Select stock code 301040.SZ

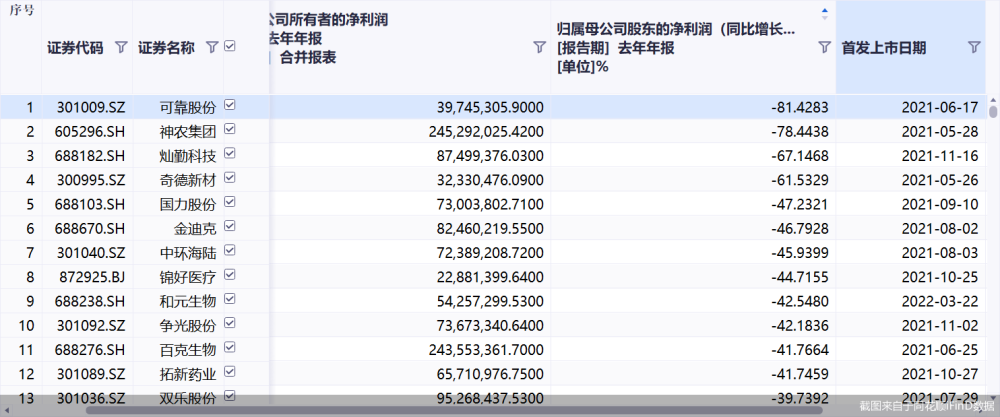[91, 253]
